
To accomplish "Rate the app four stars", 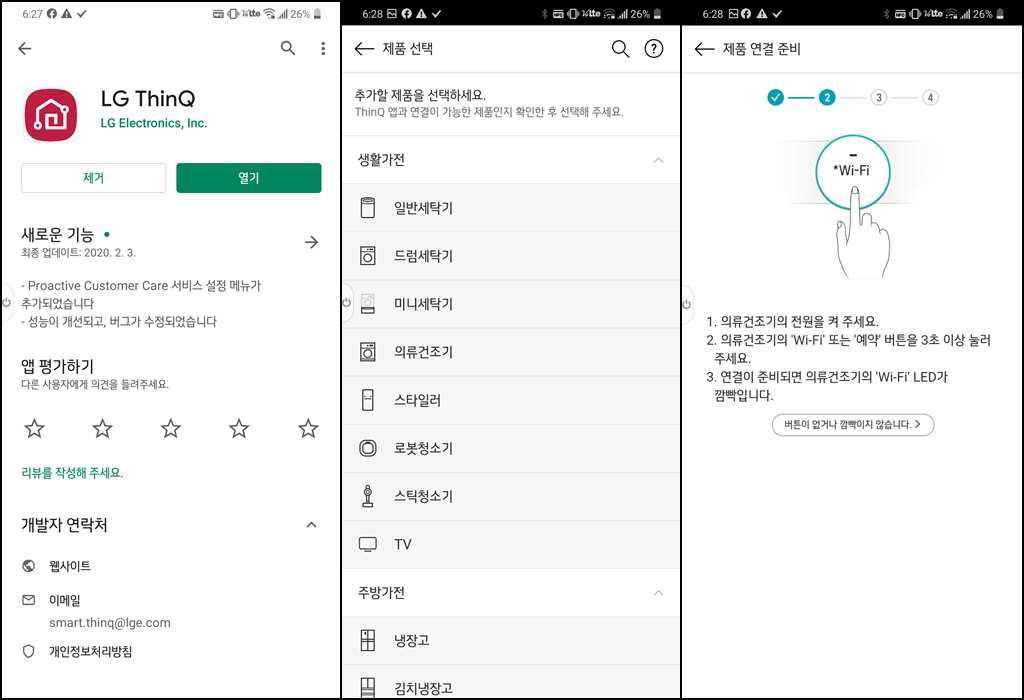I will [239, 428].
